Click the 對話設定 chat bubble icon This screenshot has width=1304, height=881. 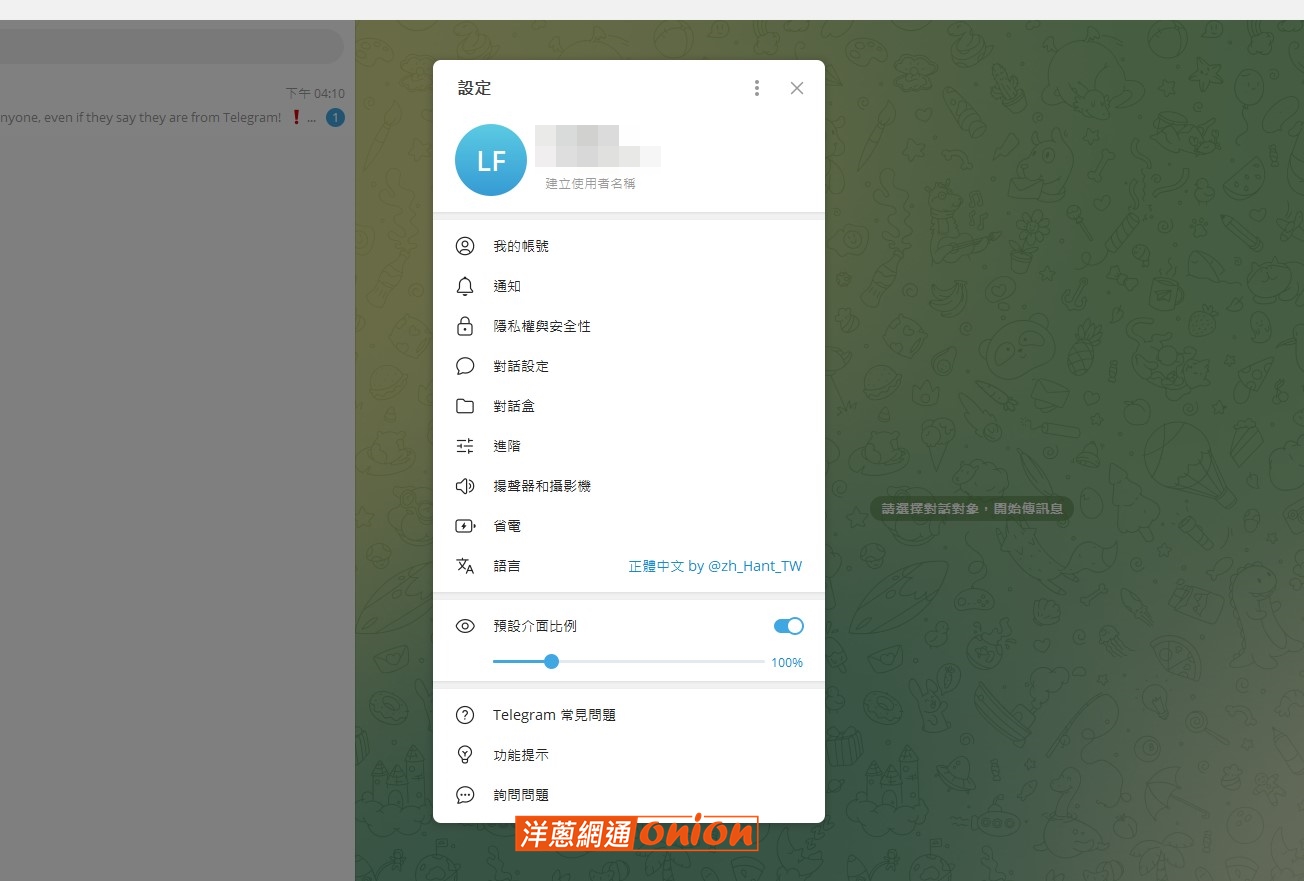point(465,366)
